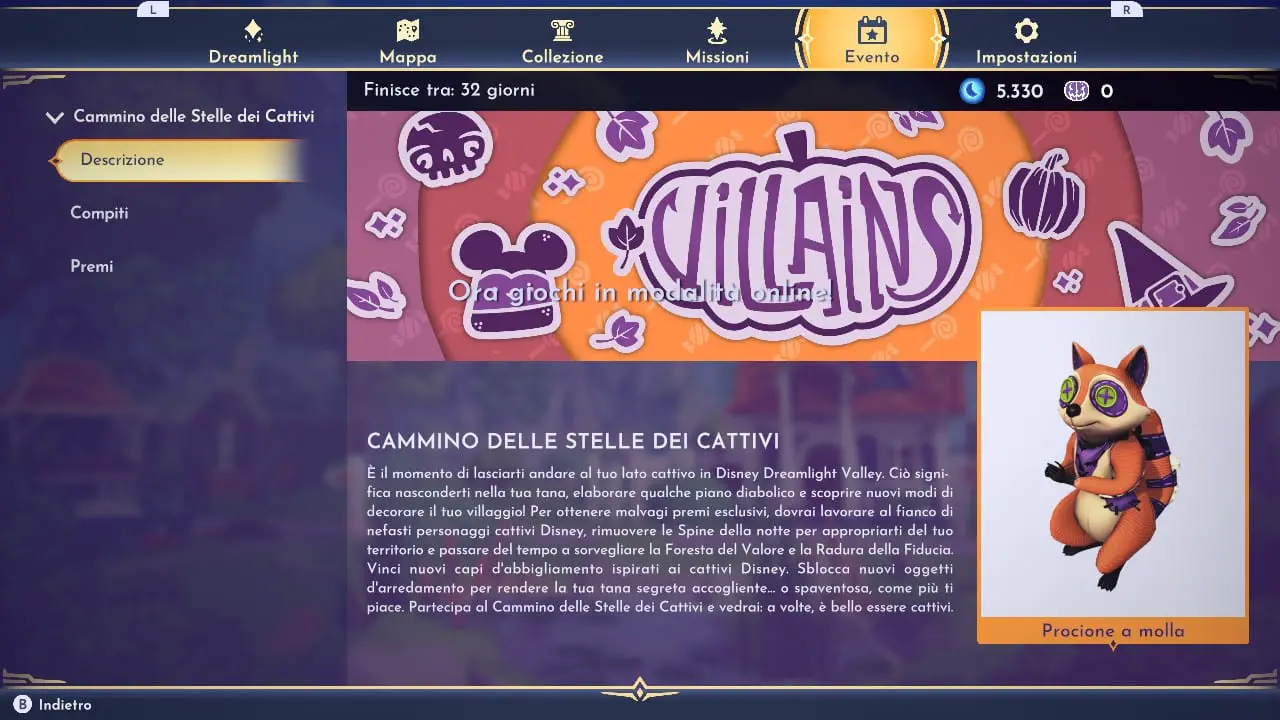Click the 'CAMMINO DELLE STELLE DEI CATTIVI' heading
This screenshot has width=1280, height=720.
[573, 441]
